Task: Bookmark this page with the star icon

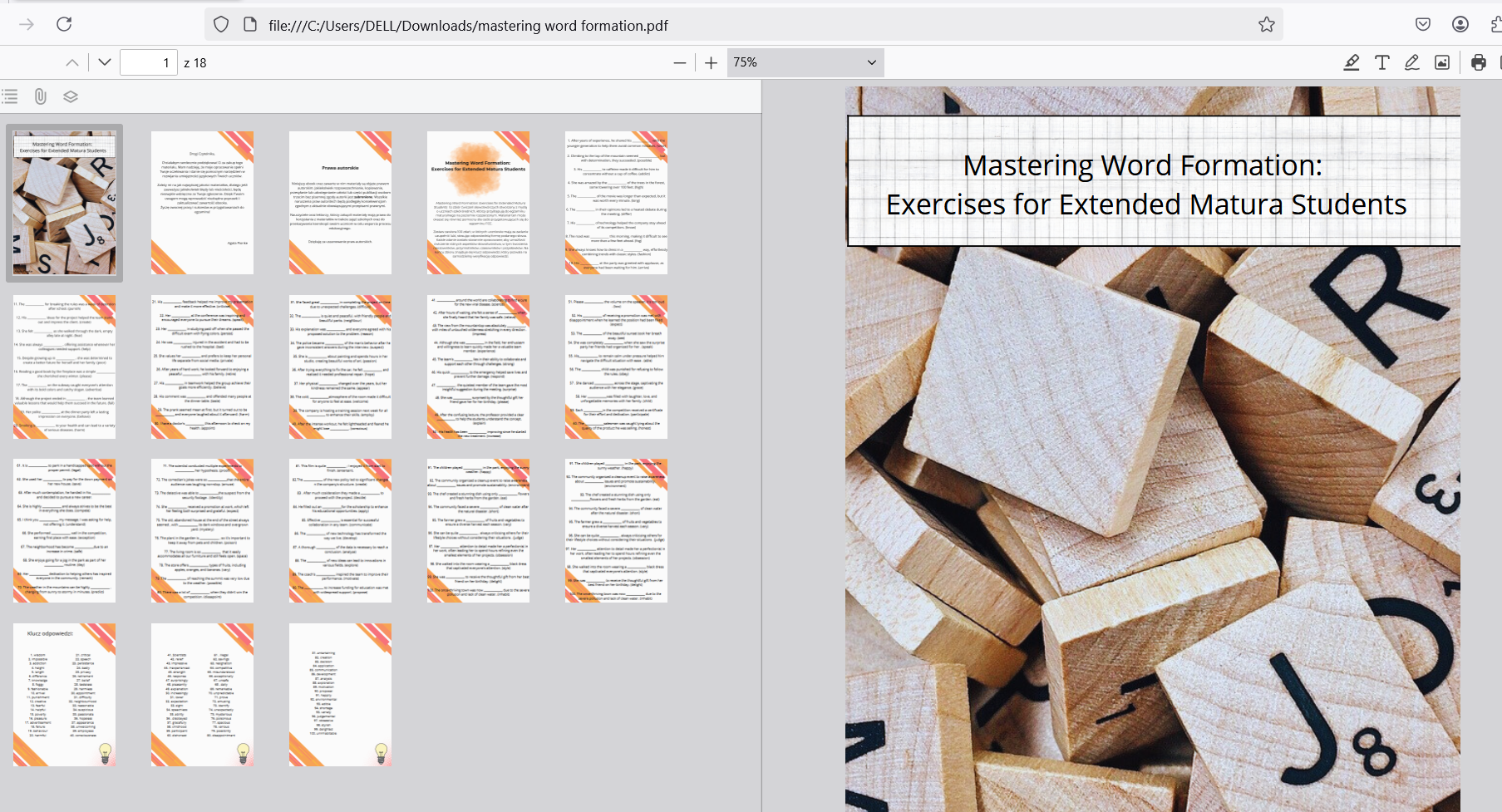Action: pos(1266,25)
